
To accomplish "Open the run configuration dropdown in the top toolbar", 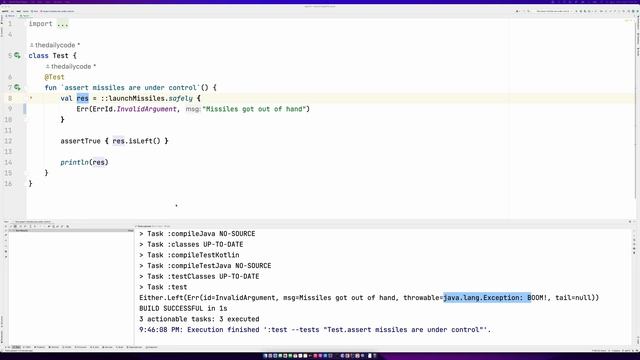I will pos(553,11).
